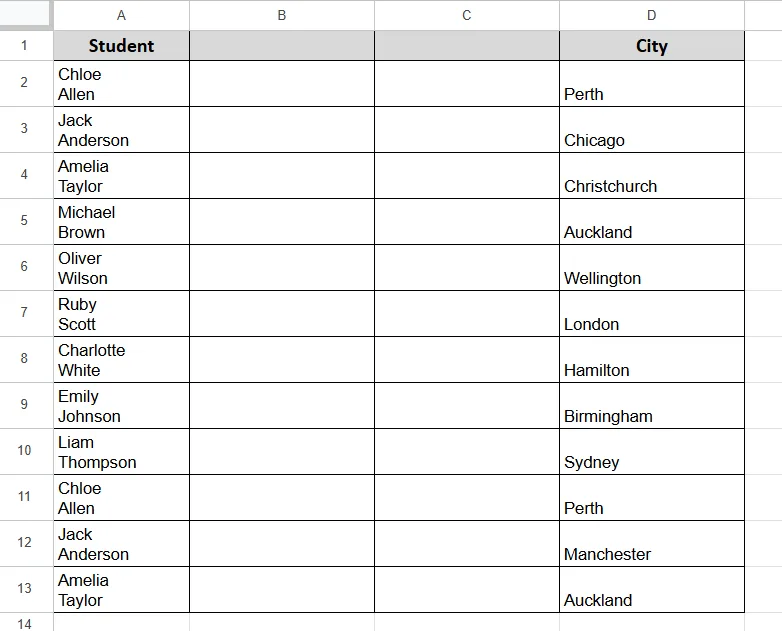Image resolution: width=782 pixels, height=631 pixels.
Task: Select column D header
Action: 652,15
